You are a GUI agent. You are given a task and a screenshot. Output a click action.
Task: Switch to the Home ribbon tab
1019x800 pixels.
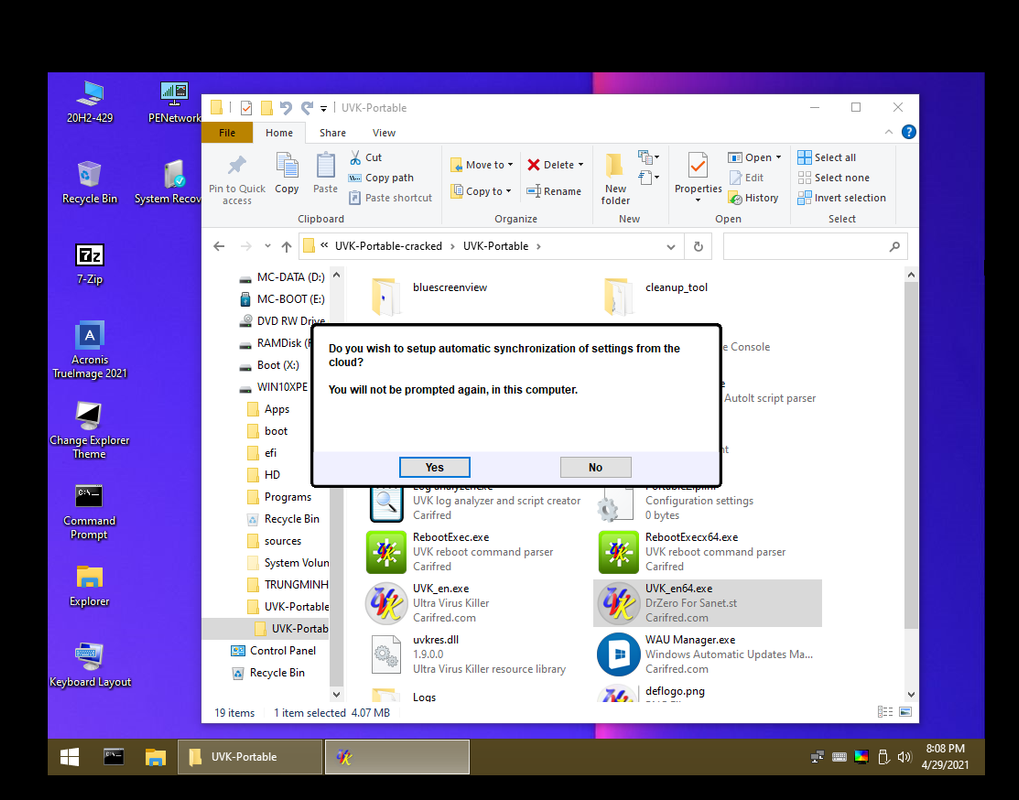pyautogui.click(x=279, y=133)
